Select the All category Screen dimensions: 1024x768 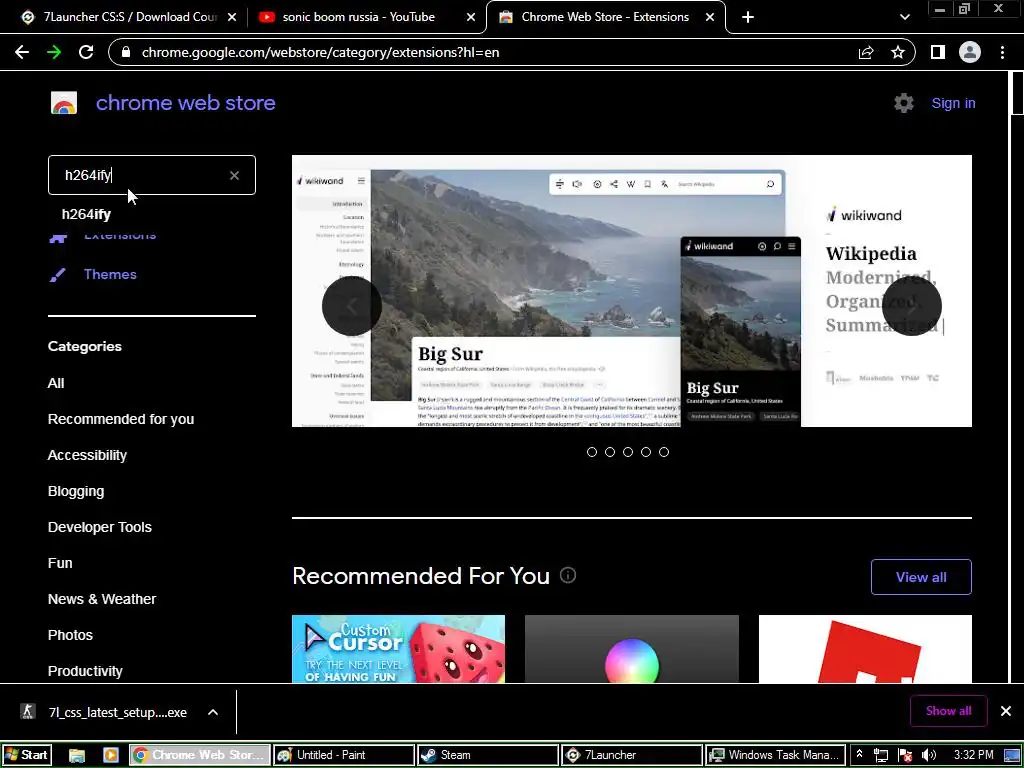56,383
